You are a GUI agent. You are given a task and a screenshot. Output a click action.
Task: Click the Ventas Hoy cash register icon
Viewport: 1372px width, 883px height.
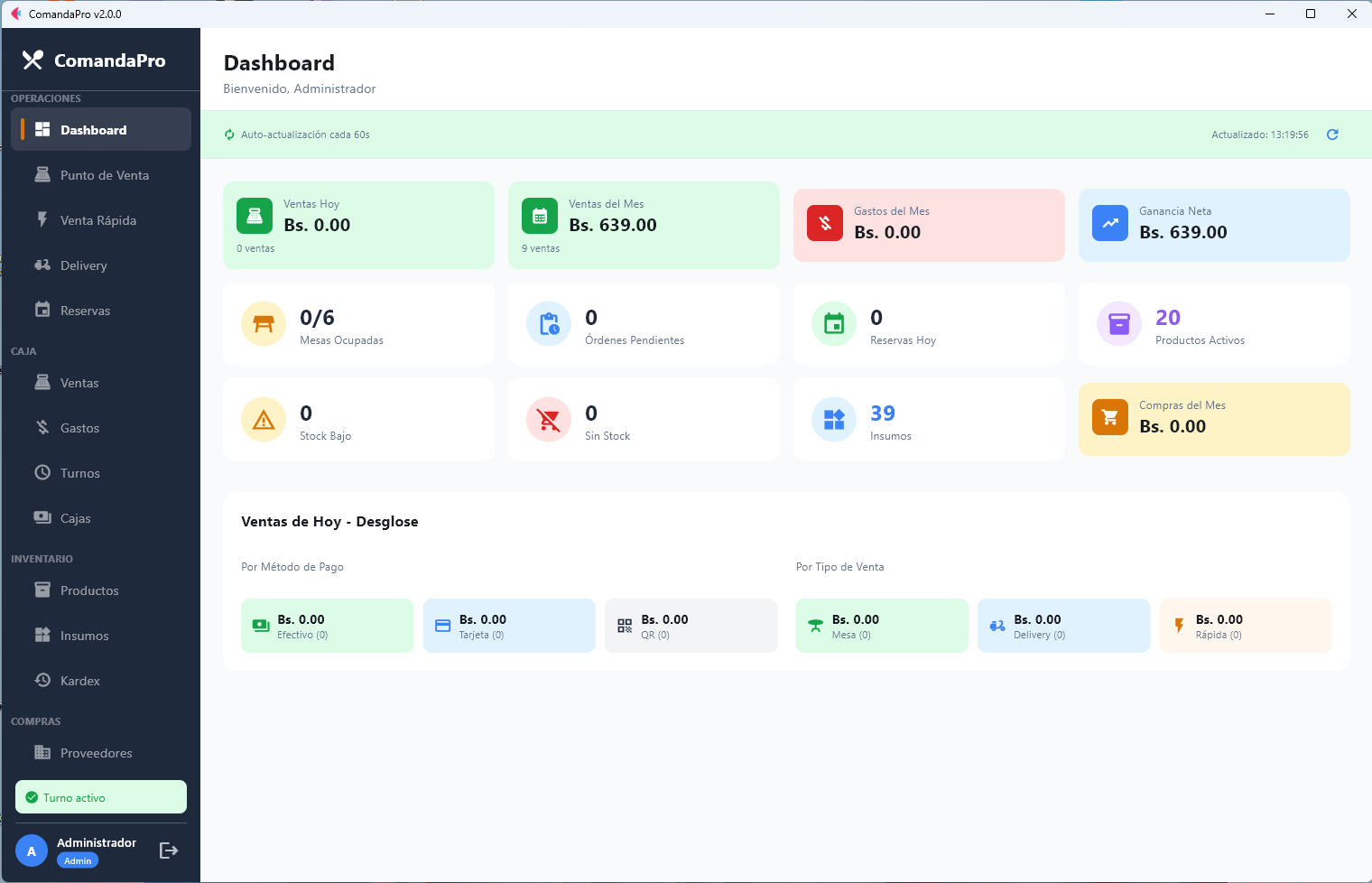[255, 216]
